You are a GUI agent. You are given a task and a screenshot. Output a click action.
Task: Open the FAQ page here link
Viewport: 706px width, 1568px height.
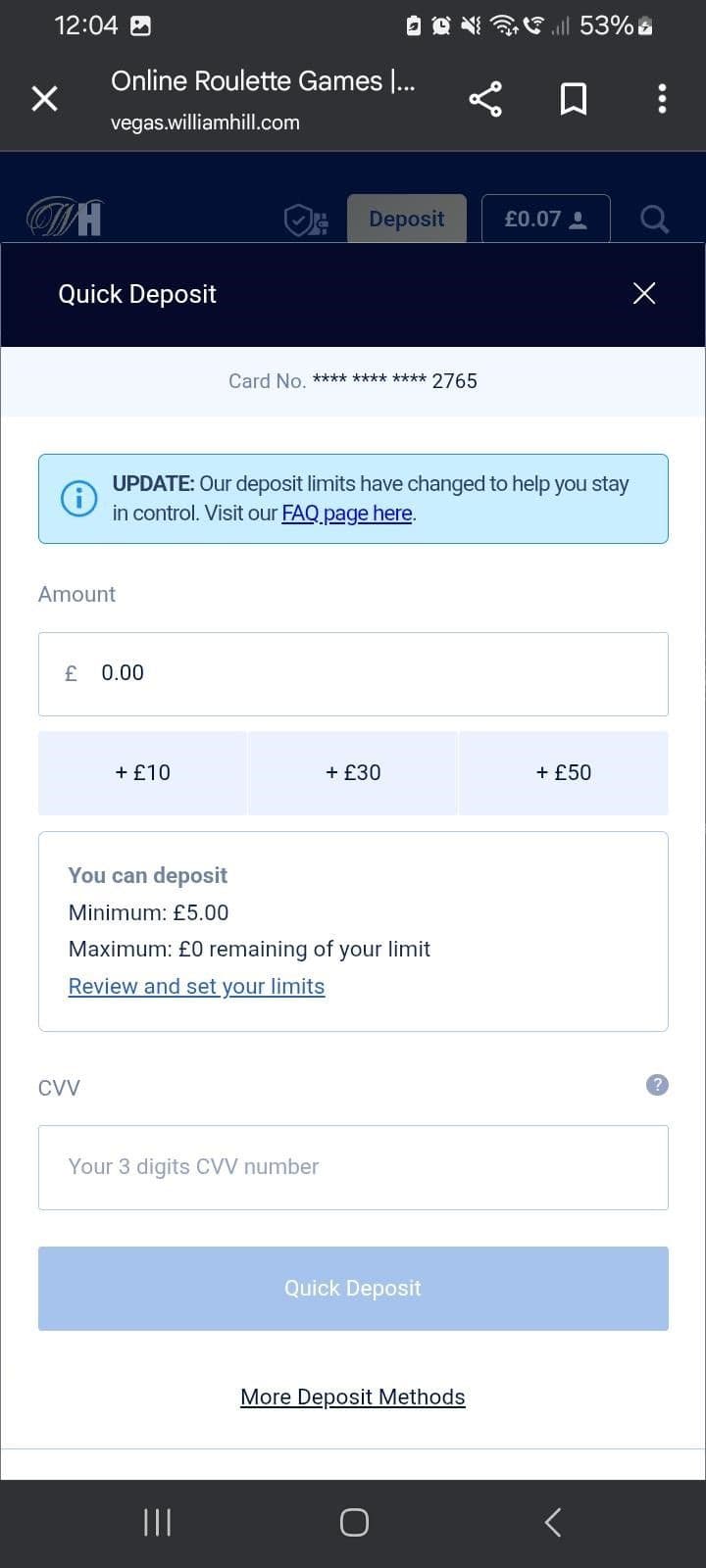[346, 513]
